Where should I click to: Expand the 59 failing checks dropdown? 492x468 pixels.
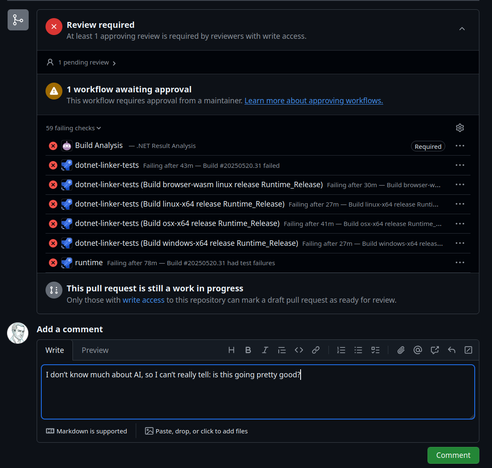73,128
